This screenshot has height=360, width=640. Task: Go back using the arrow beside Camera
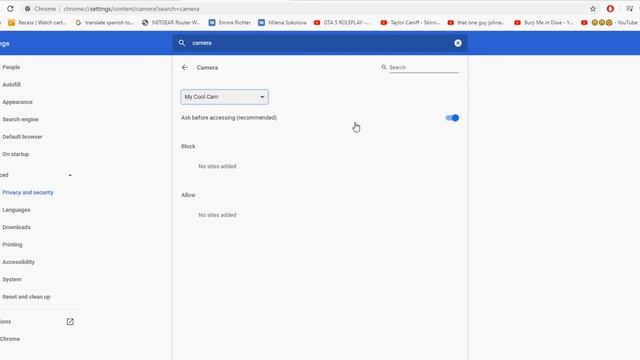tap(184, 67)
